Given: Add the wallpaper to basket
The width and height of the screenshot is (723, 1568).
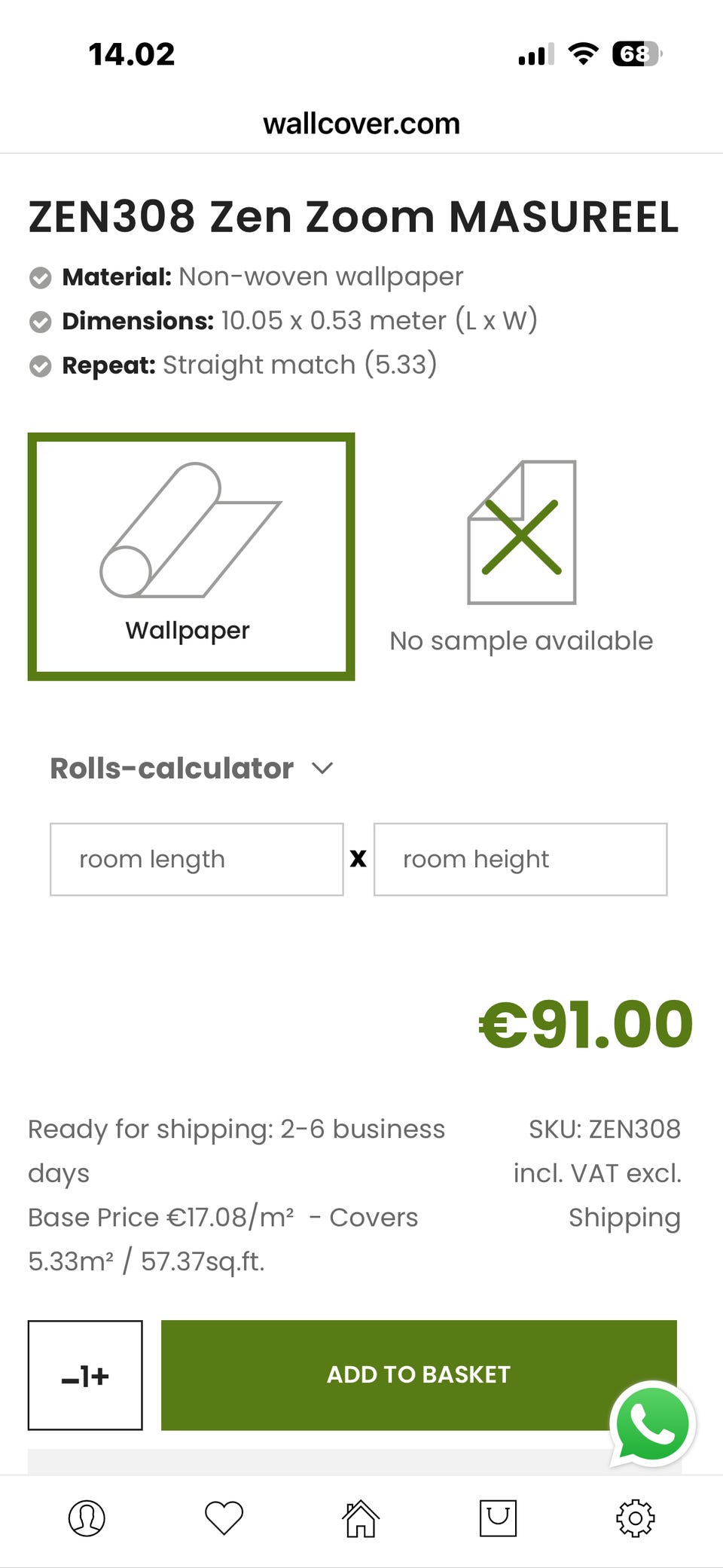Looking at the screenshot, I should [419, 1374].
